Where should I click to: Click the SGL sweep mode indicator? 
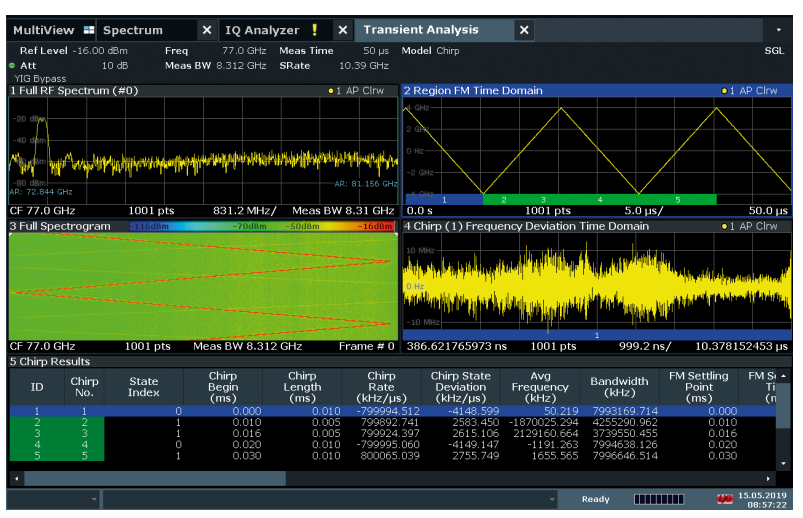[774, 51]
